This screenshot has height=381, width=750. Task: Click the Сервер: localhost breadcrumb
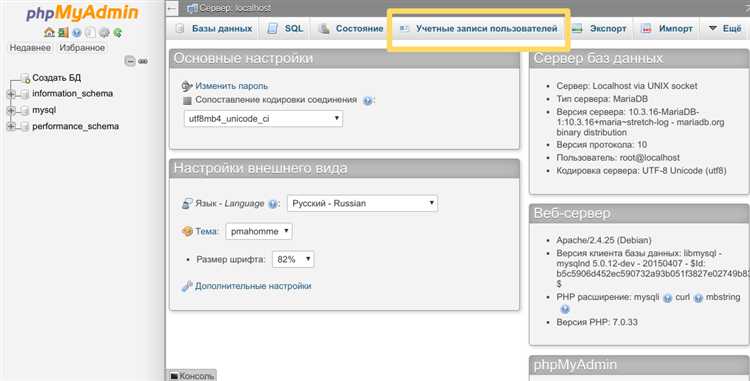[235, 8]
